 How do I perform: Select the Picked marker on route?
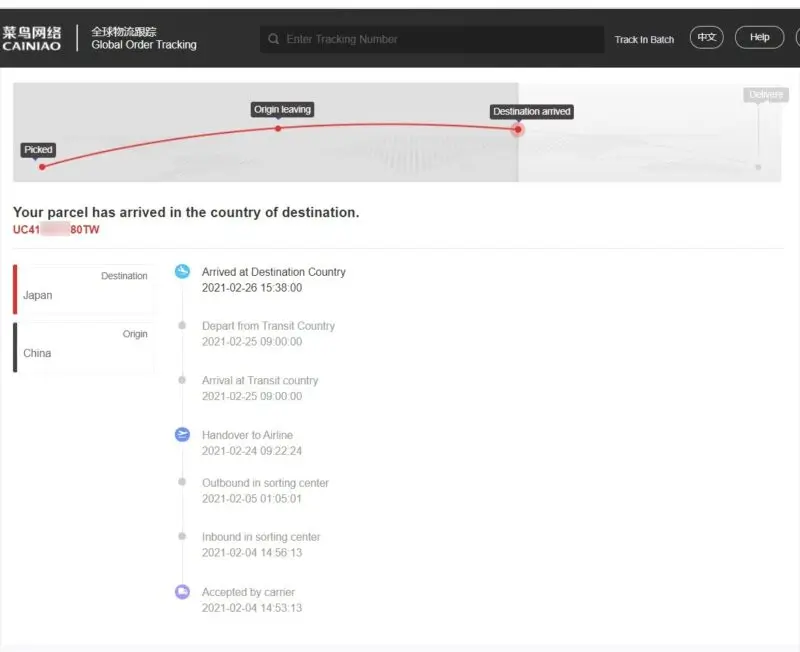[x=41, y=166]
